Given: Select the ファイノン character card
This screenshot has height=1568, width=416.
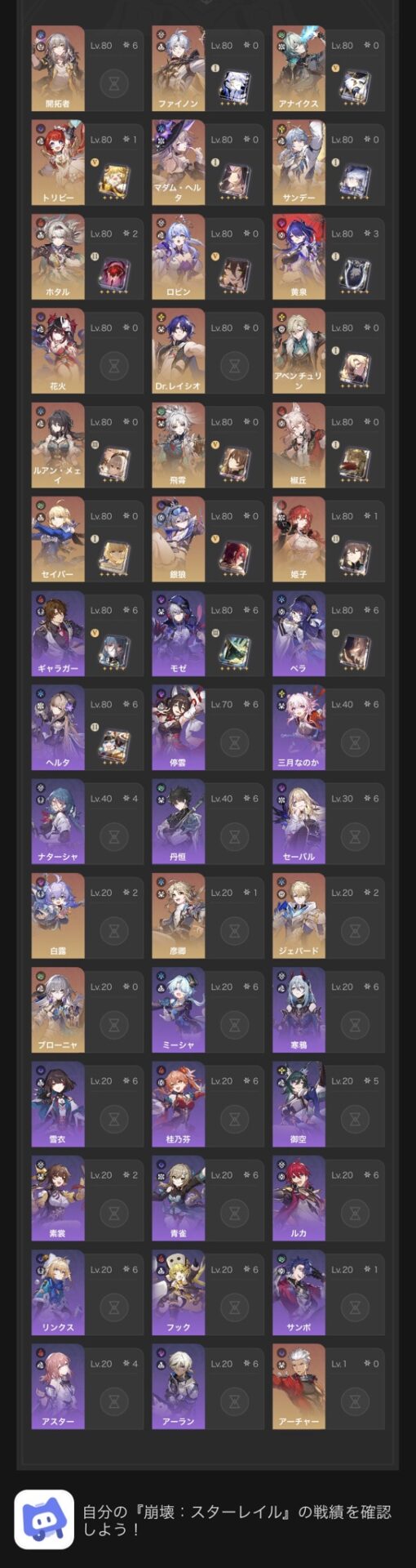Looking at the screenshot, I should (x=208, y=69).
